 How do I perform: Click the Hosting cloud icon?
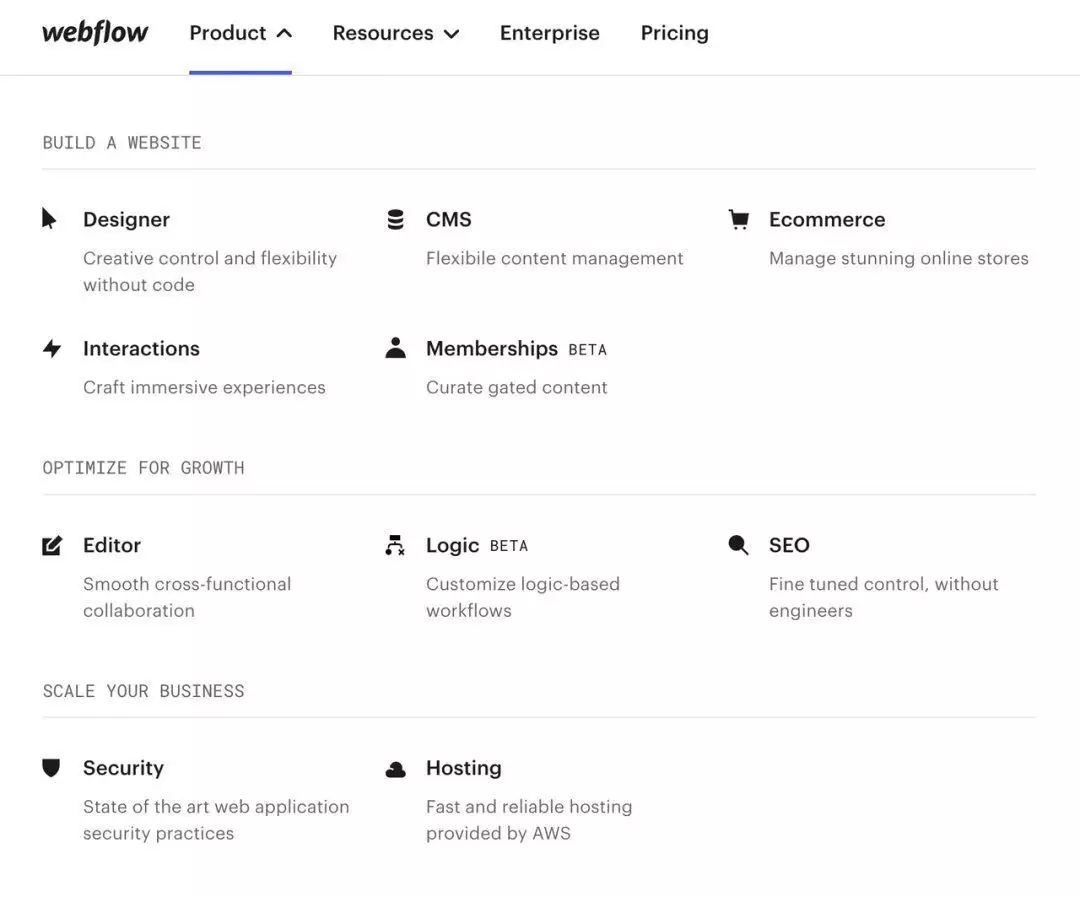(x=396, y=769)
